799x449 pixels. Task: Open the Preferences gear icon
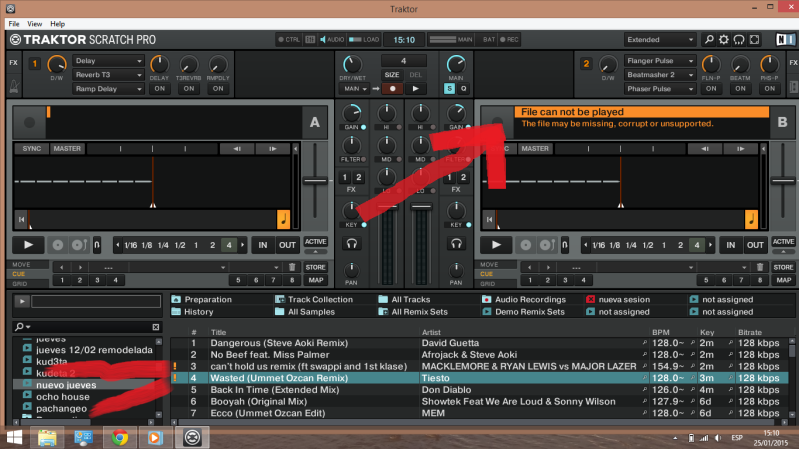(x=724, y=40)
